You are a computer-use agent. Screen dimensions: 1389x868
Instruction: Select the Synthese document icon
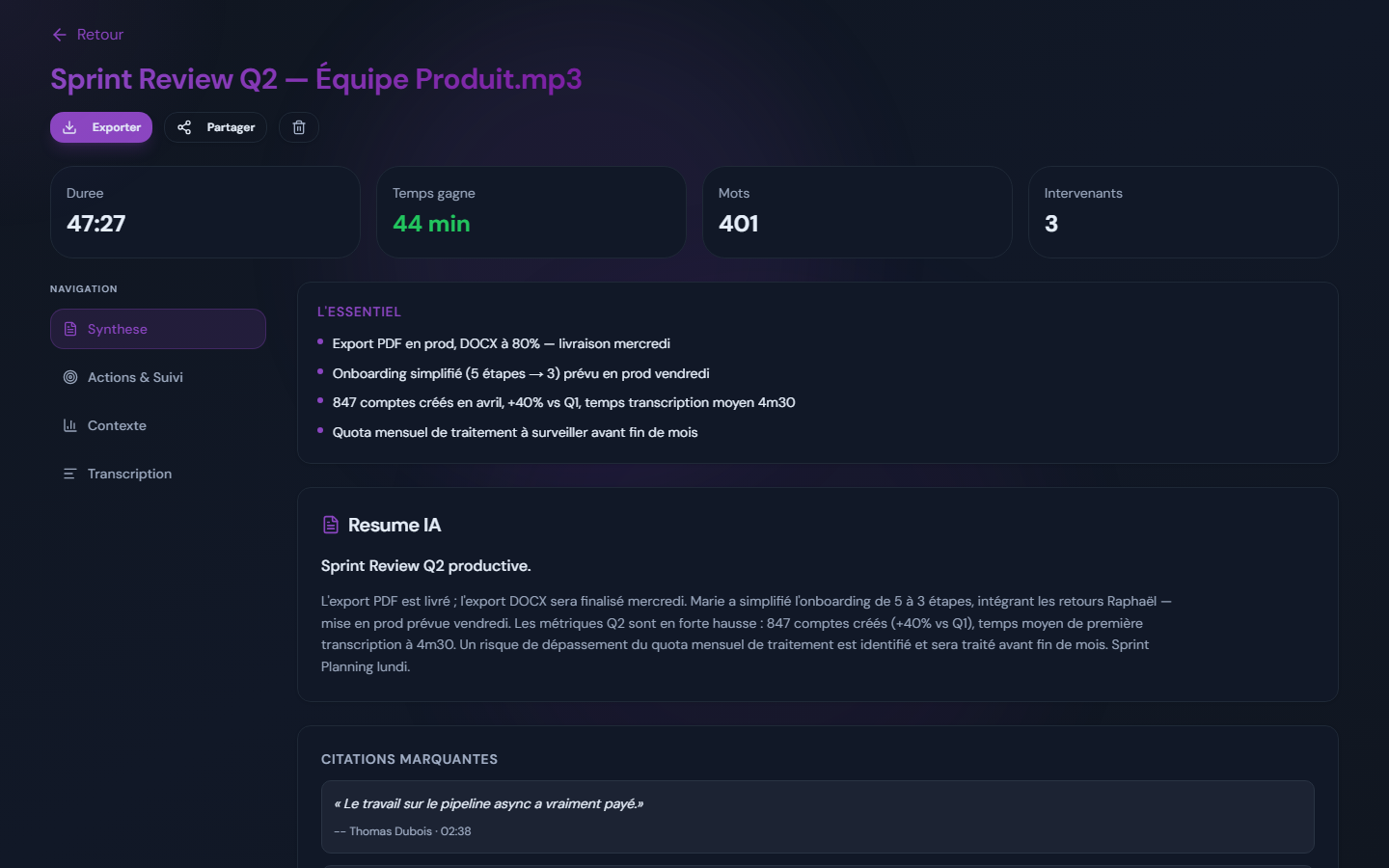click(70, 329)
